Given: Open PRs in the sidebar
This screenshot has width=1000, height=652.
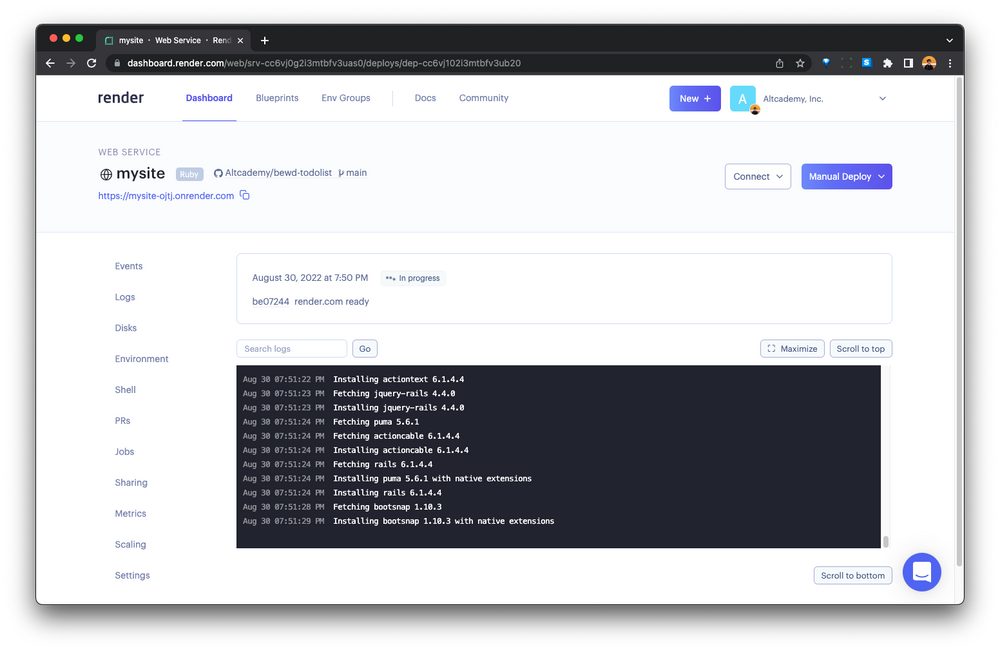Looking at the screenshot, I should 122,421.
